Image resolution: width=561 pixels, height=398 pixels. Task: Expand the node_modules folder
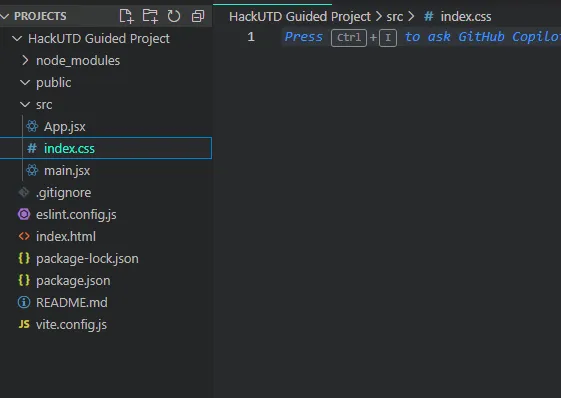(x=25, y=60)
